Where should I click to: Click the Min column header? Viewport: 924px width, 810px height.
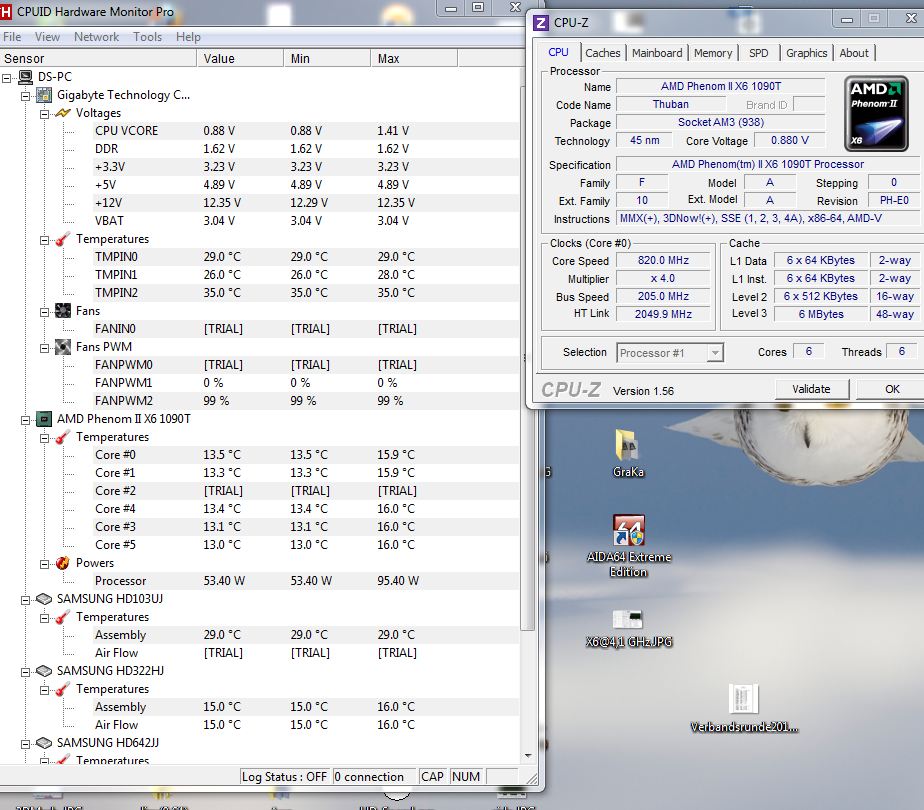tap(327, 58)
